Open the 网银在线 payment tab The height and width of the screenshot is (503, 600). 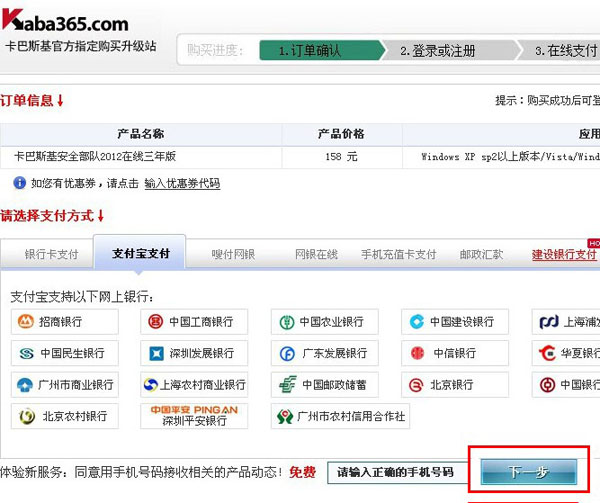click(x=316, y=254)
